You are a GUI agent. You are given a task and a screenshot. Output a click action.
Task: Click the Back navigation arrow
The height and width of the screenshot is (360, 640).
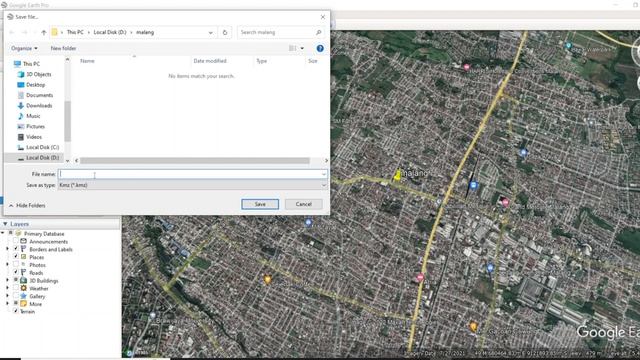(12, 32)
